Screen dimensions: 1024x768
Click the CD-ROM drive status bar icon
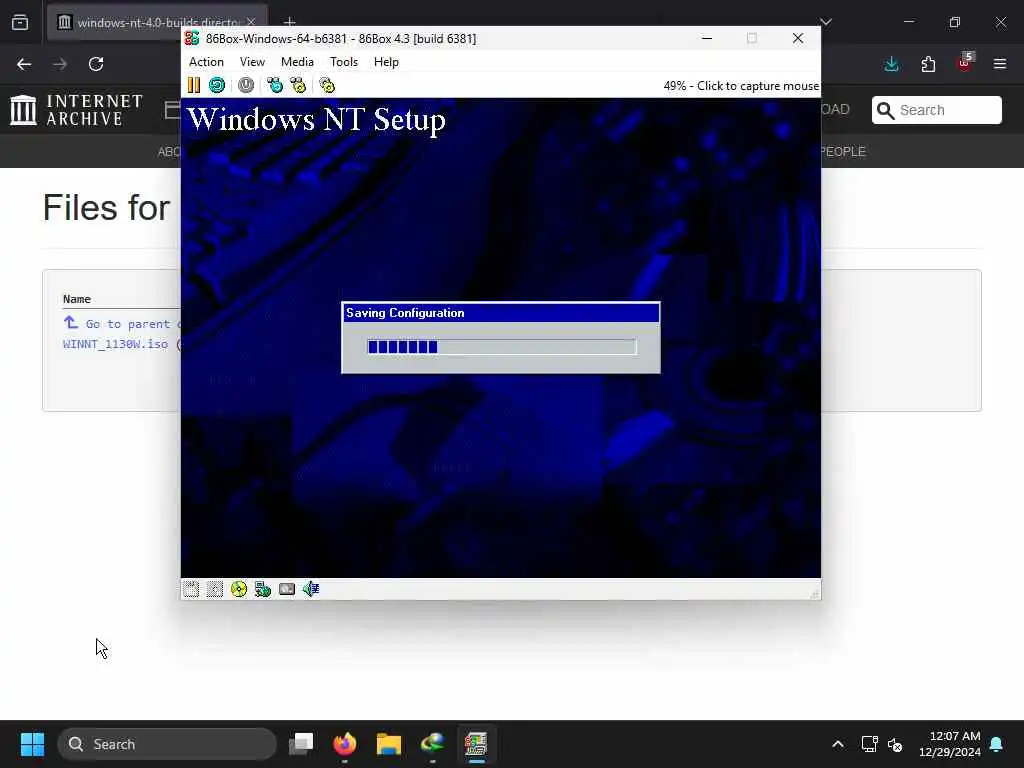click(x=239, y=589)
